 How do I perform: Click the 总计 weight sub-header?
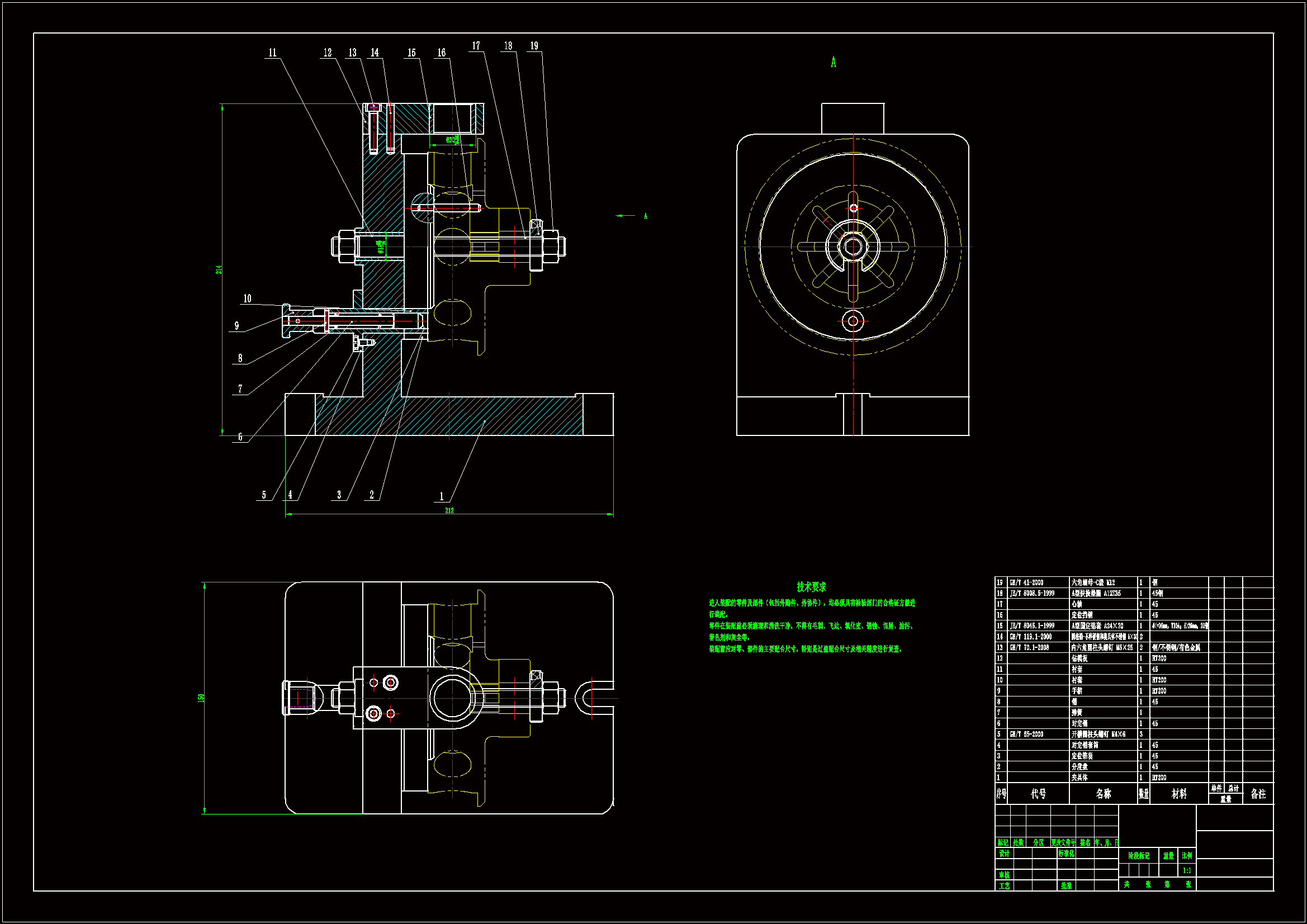[1234, 789]
